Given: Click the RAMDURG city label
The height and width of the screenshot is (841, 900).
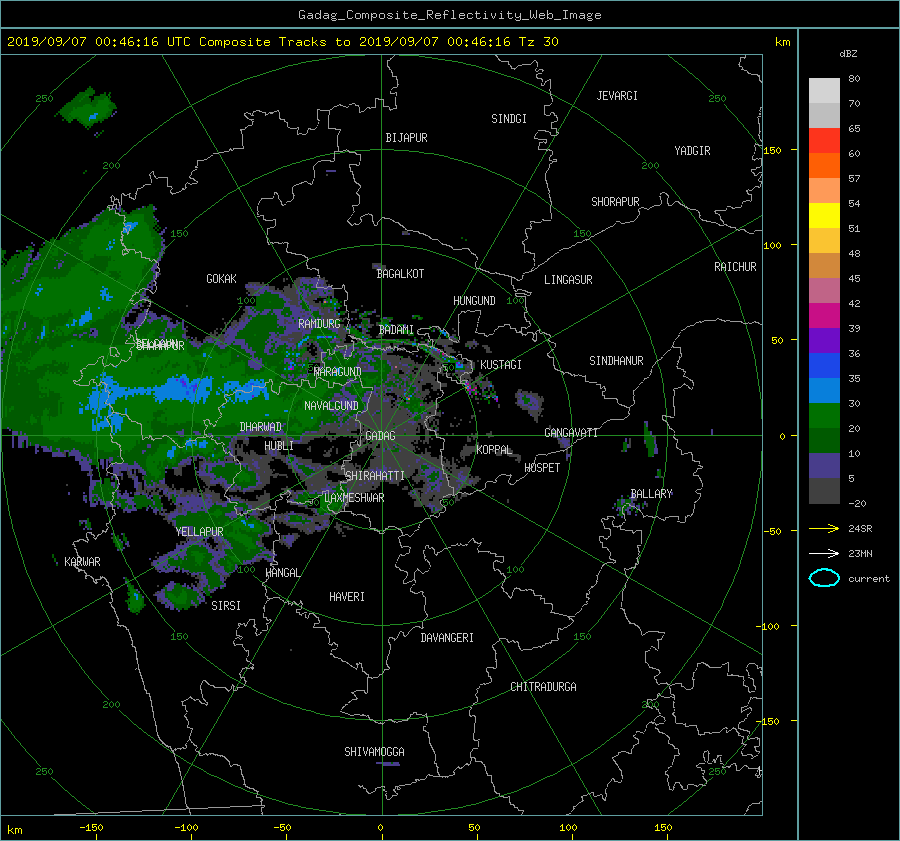Looking at the screenshot, I should pos(319,324).
